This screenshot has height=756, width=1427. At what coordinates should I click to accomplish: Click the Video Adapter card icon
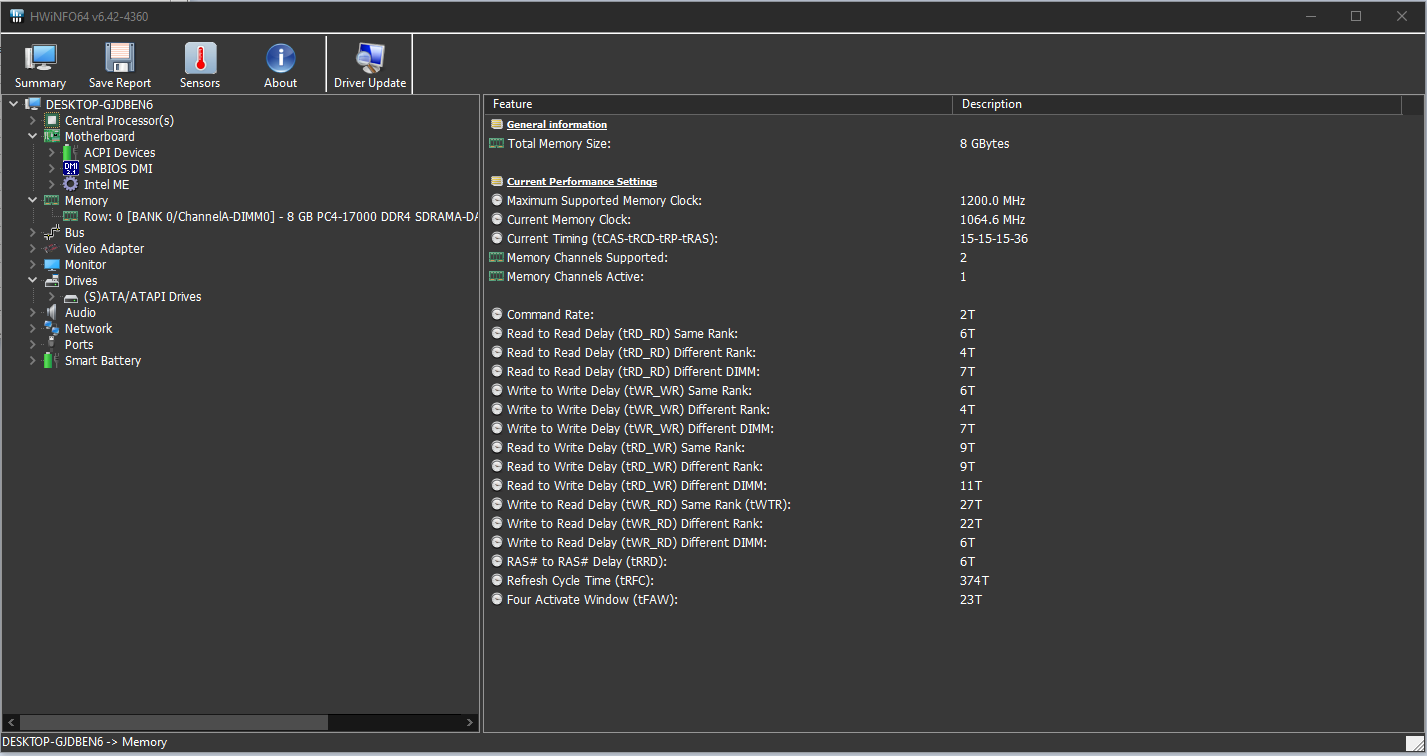(52, 248)
